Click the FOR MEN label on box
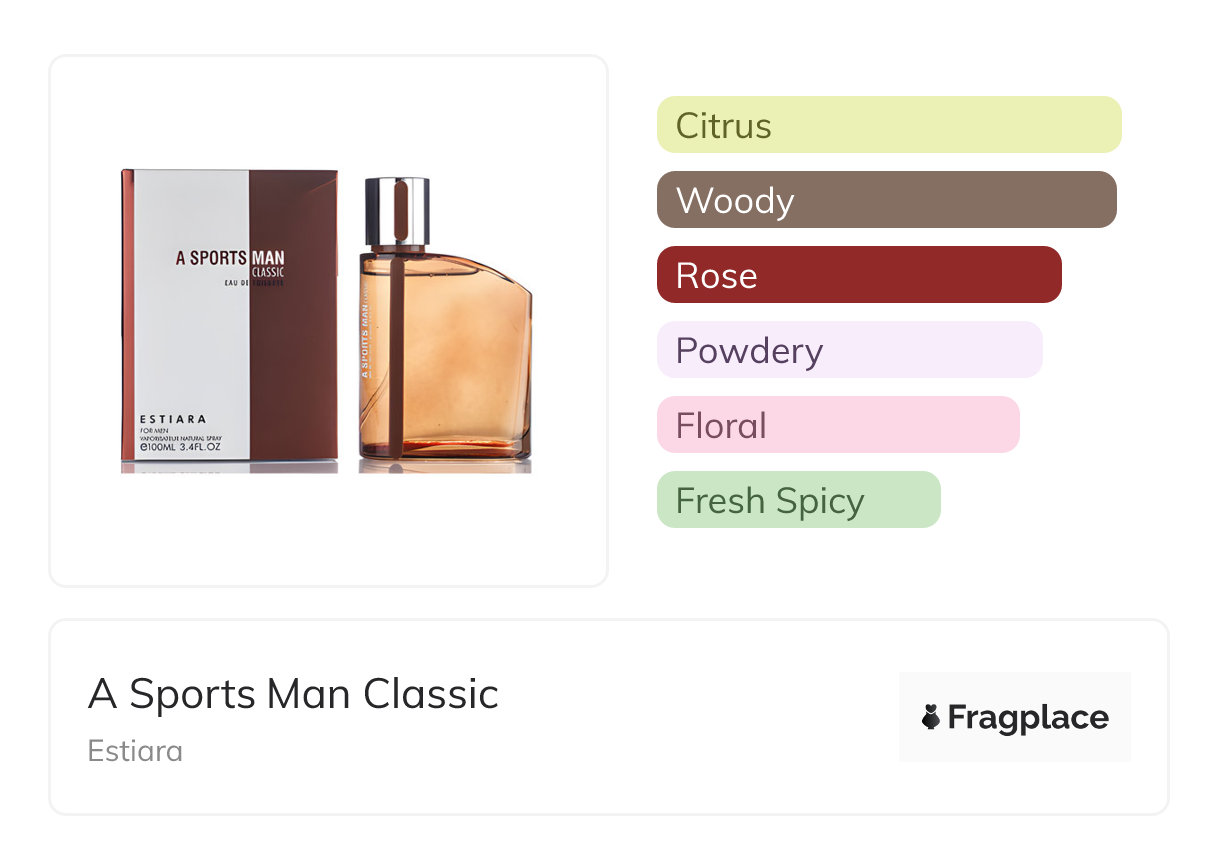Screen dimensions: 1218x864 pos(154,431)
